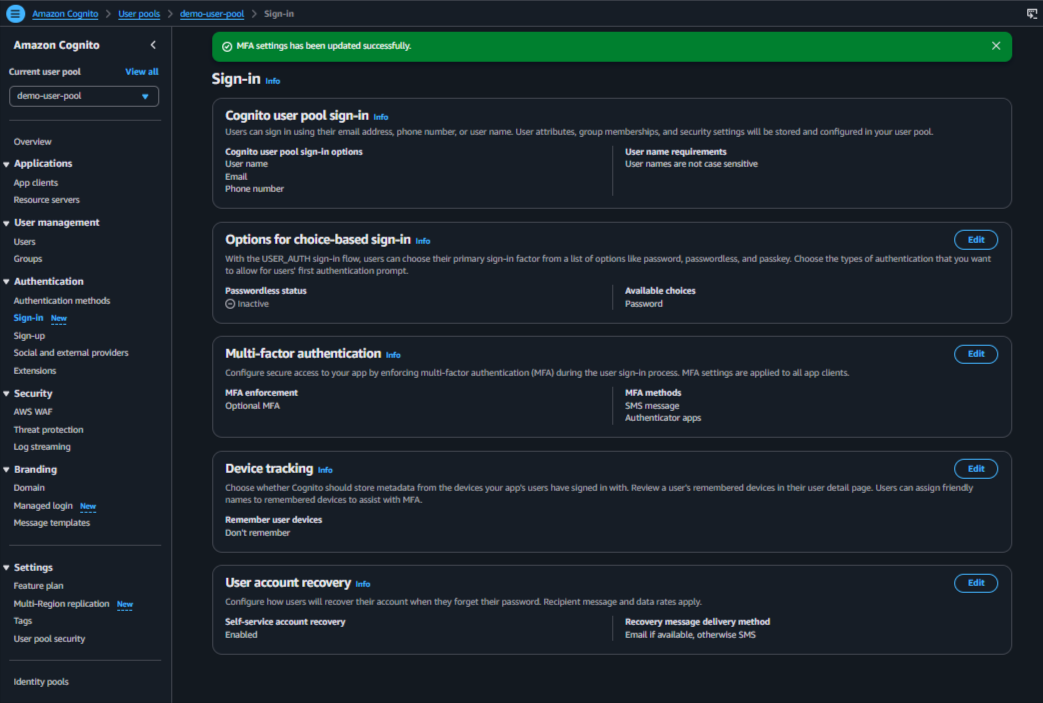
Task: Open Extensions in sidebar
Action: [x=35, y=370]
